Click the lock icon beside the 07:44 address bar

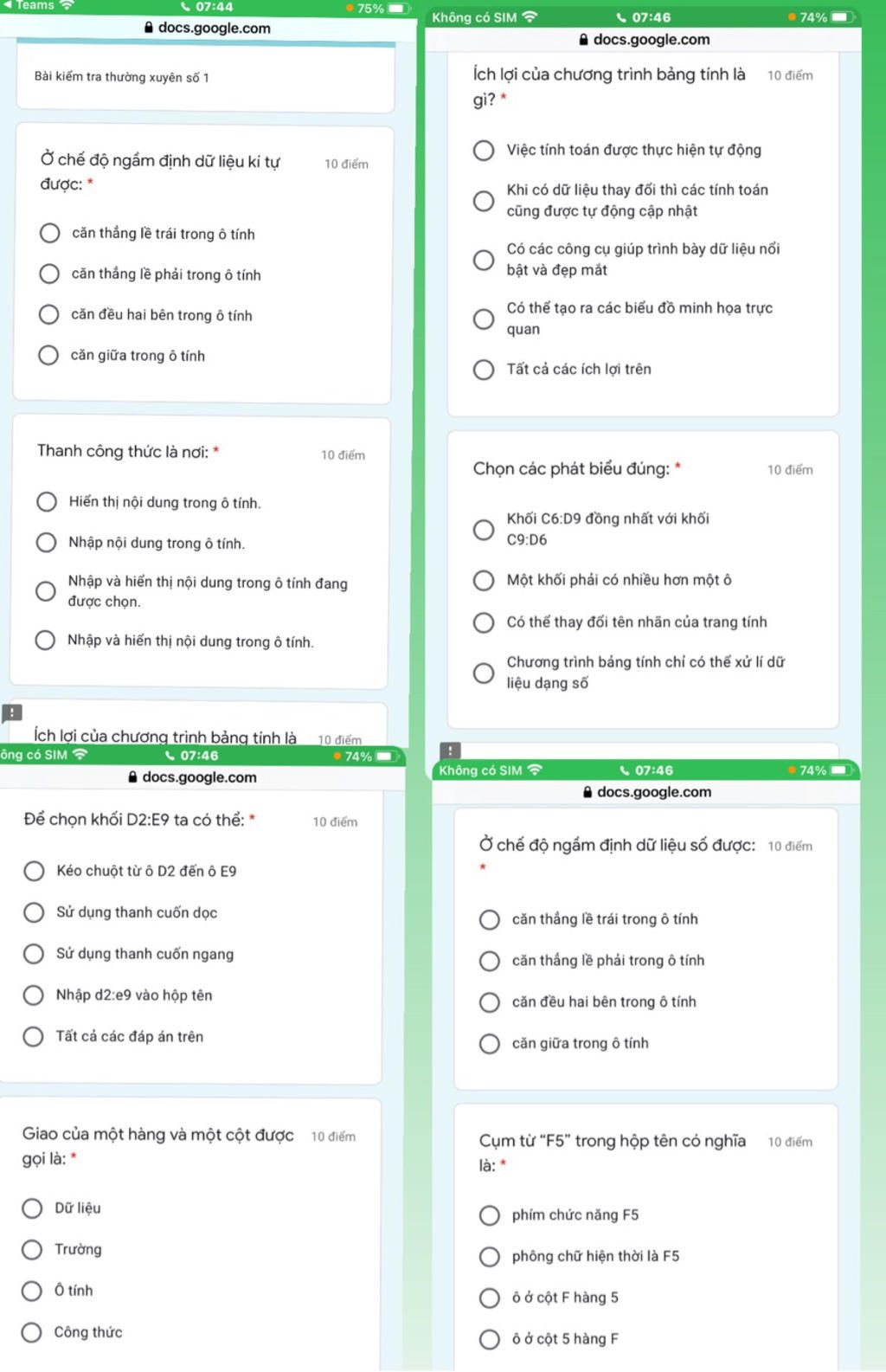[x=150, y=28]
